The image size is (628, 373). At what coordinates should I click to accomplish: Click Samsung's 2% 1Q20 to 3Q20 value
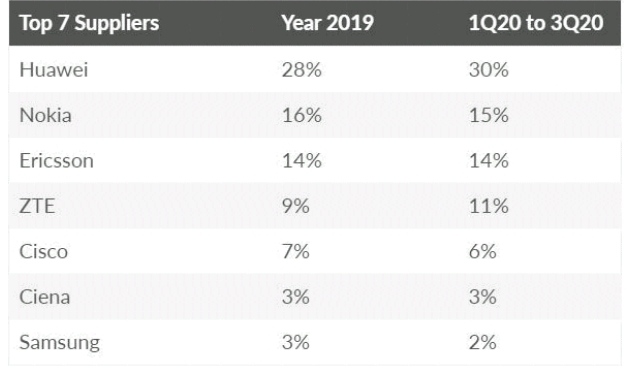[483, 343]
